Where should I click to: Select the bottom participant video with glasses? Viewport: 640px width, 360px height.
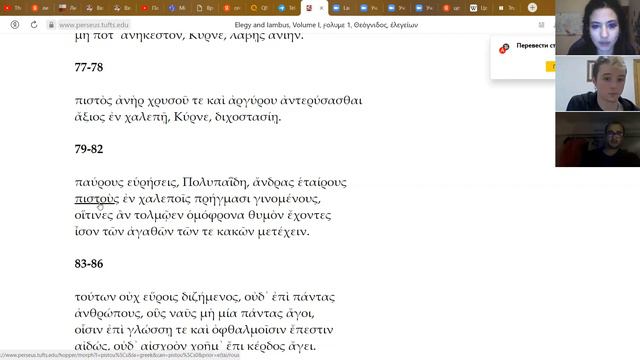coord(598,140)
